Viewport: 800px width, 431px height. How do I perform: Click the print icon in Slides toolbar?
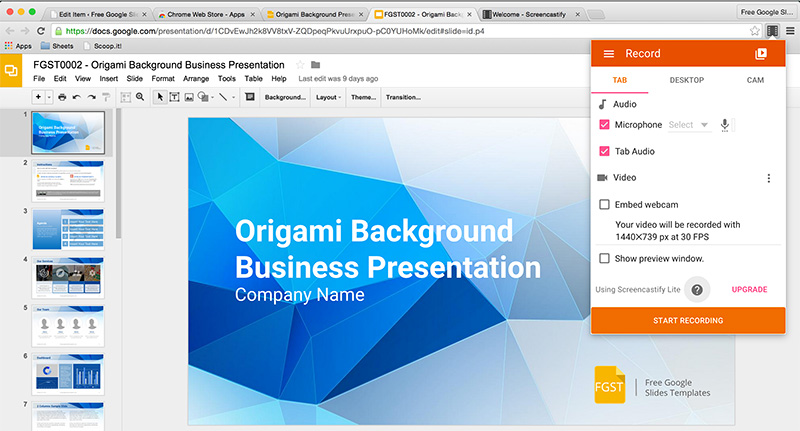62,97
